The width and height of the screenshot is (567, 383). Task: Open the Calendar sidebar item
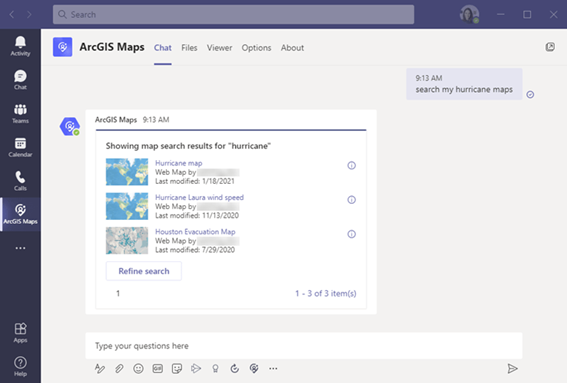(x=20, y=147)
